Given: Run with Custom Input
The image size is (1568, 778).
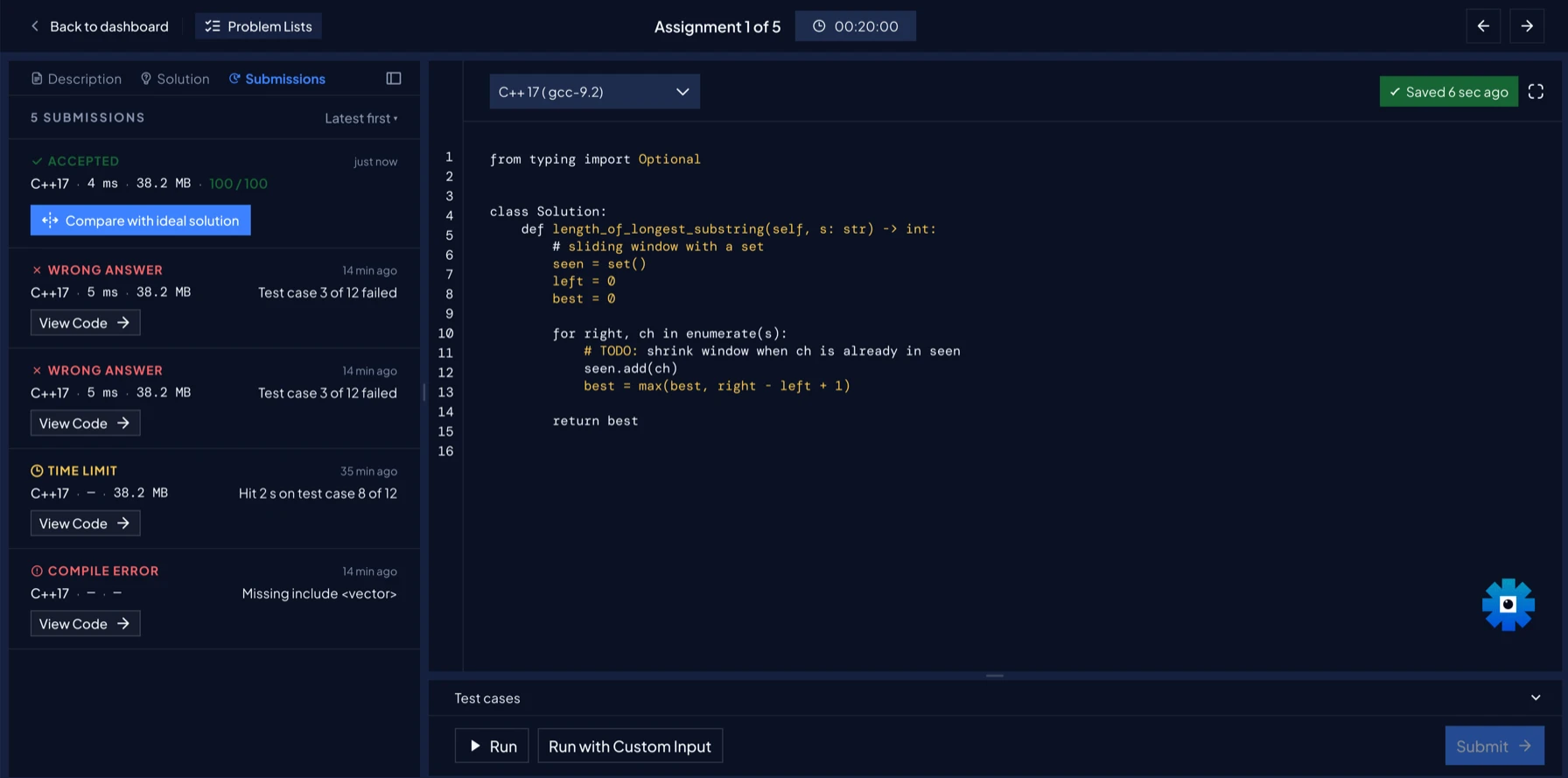Looking at the screenshot, I should click(630, 746).
